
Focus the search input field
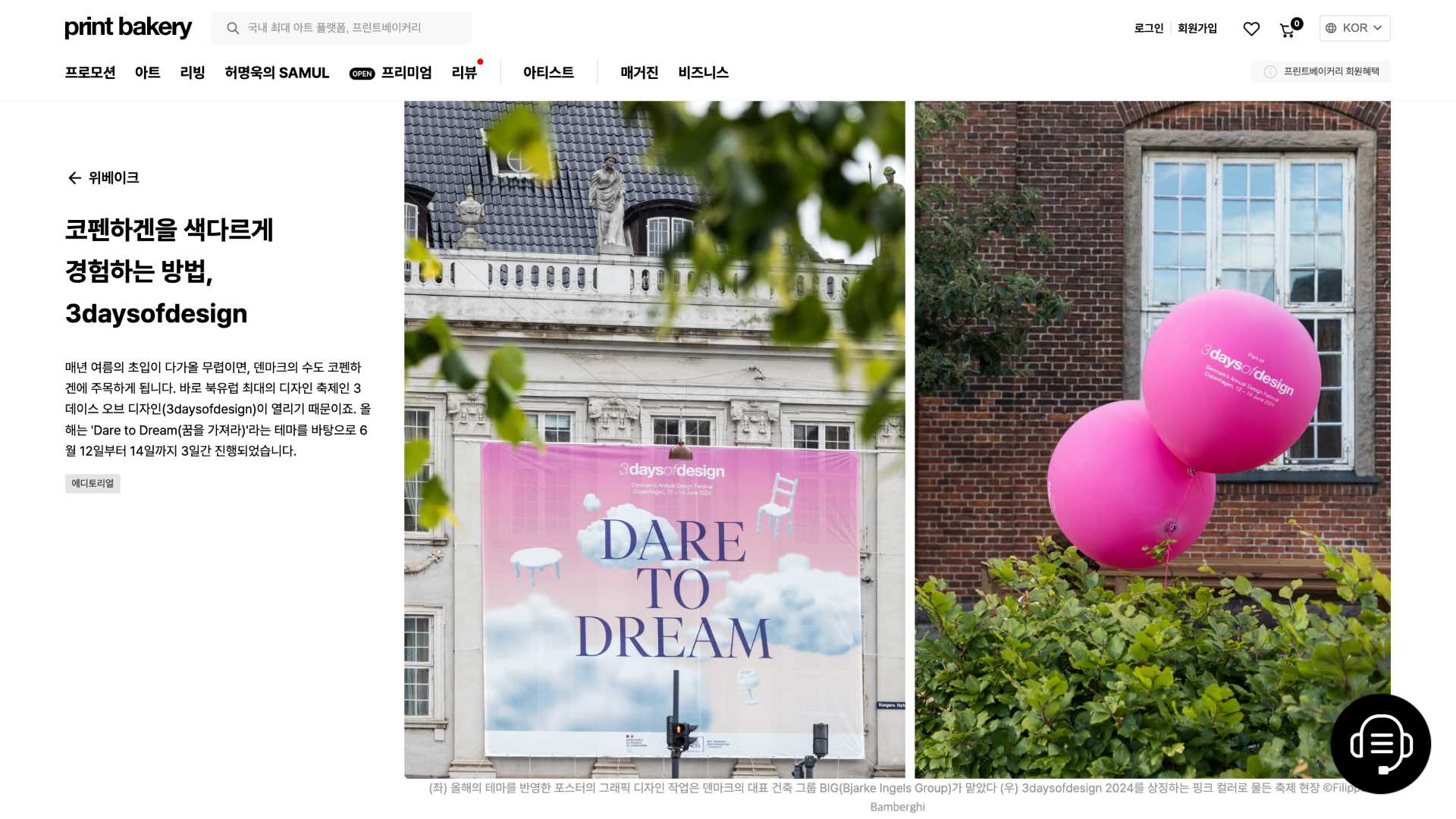[x=342, y=28]
